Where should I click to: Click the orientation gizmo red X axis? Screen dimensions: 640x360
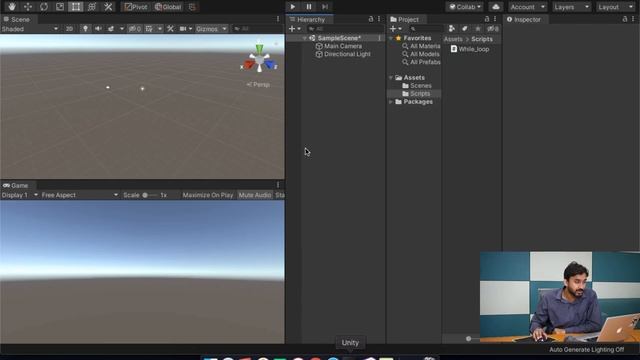pos(249,65)
